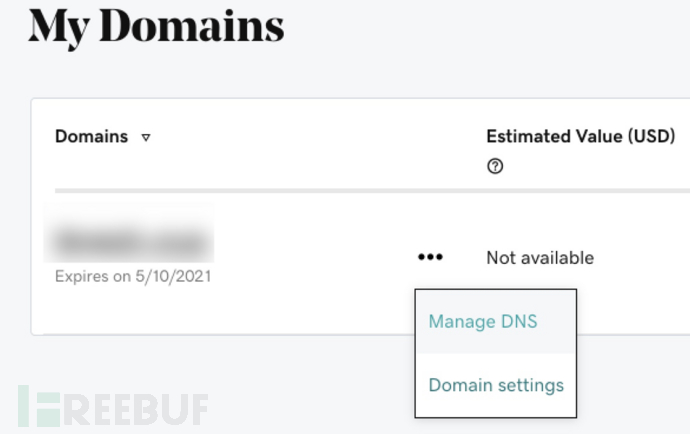The image size is (690, 434).
Task: Click the help question mark under Estimated Value
Action: tap(495, 166)
